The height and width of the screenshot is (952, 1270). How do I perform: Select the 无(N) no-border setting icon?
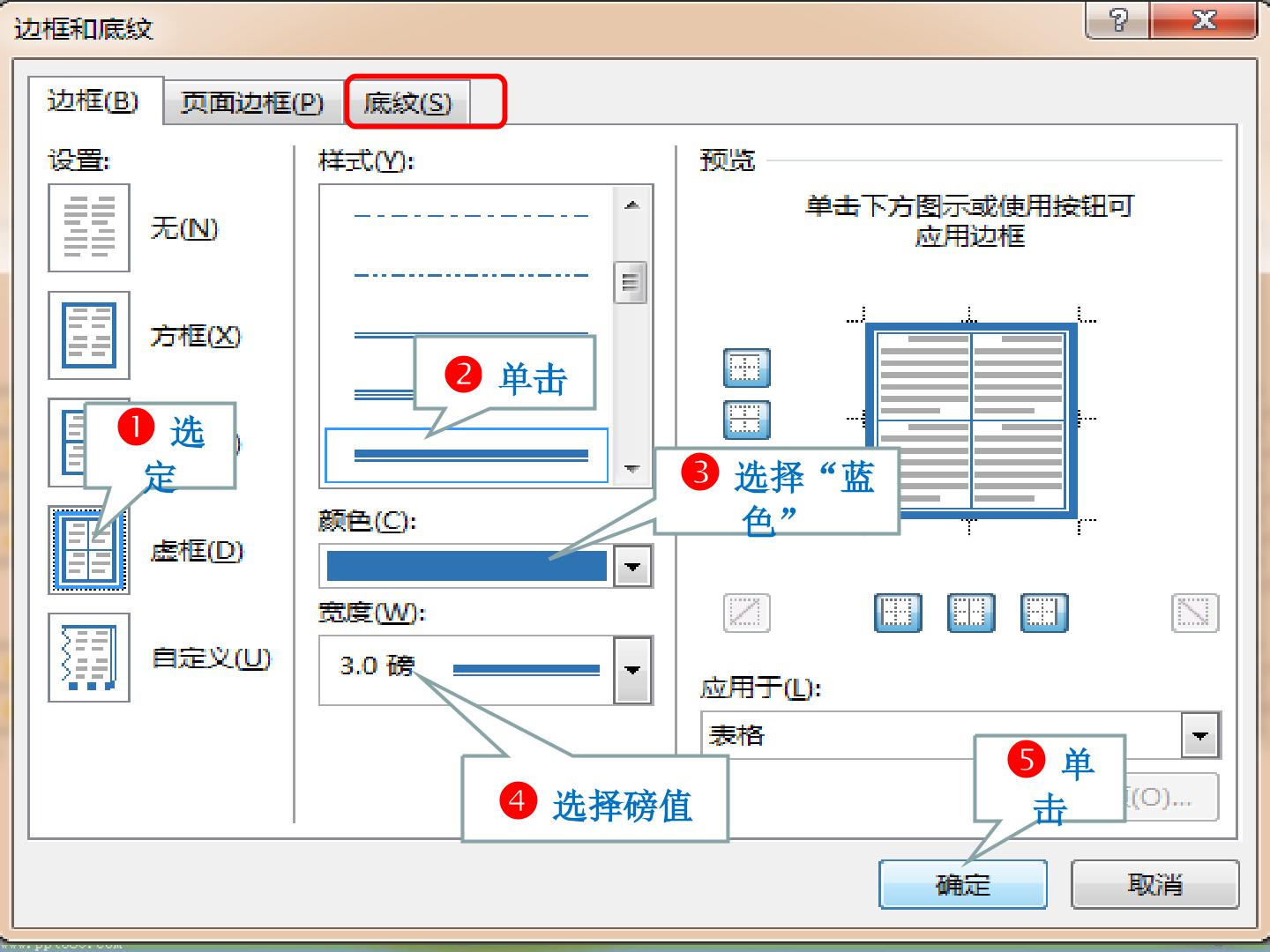(89, 227)
